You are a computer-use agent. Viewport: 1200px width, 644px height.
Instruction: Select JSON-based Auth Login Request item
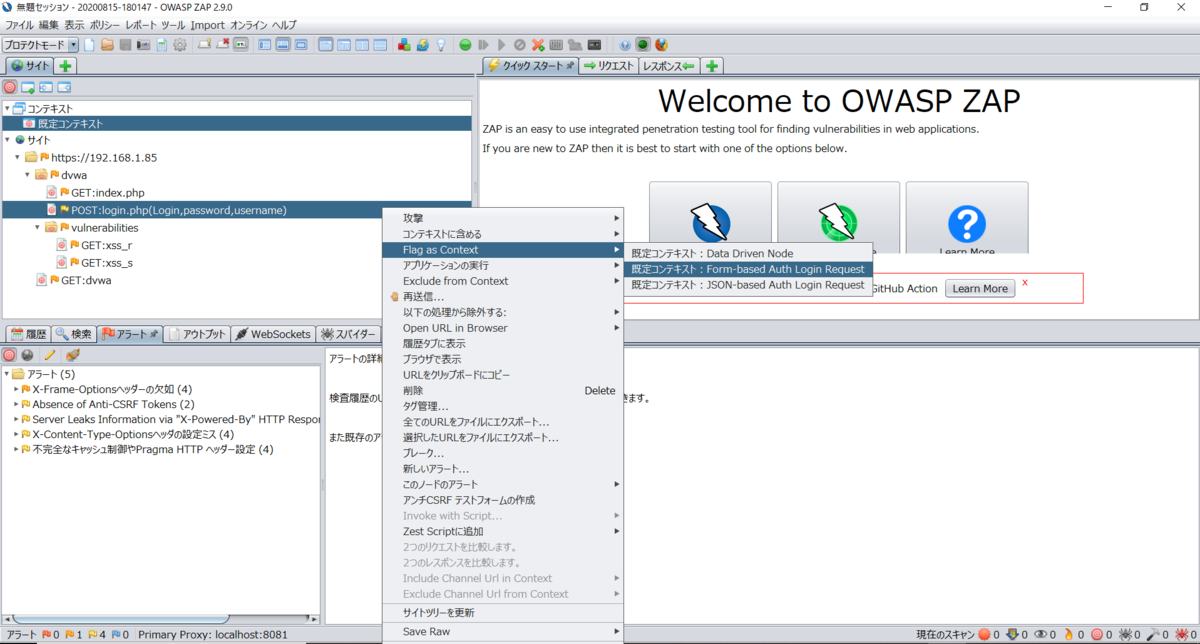click(x=748, y=285)
